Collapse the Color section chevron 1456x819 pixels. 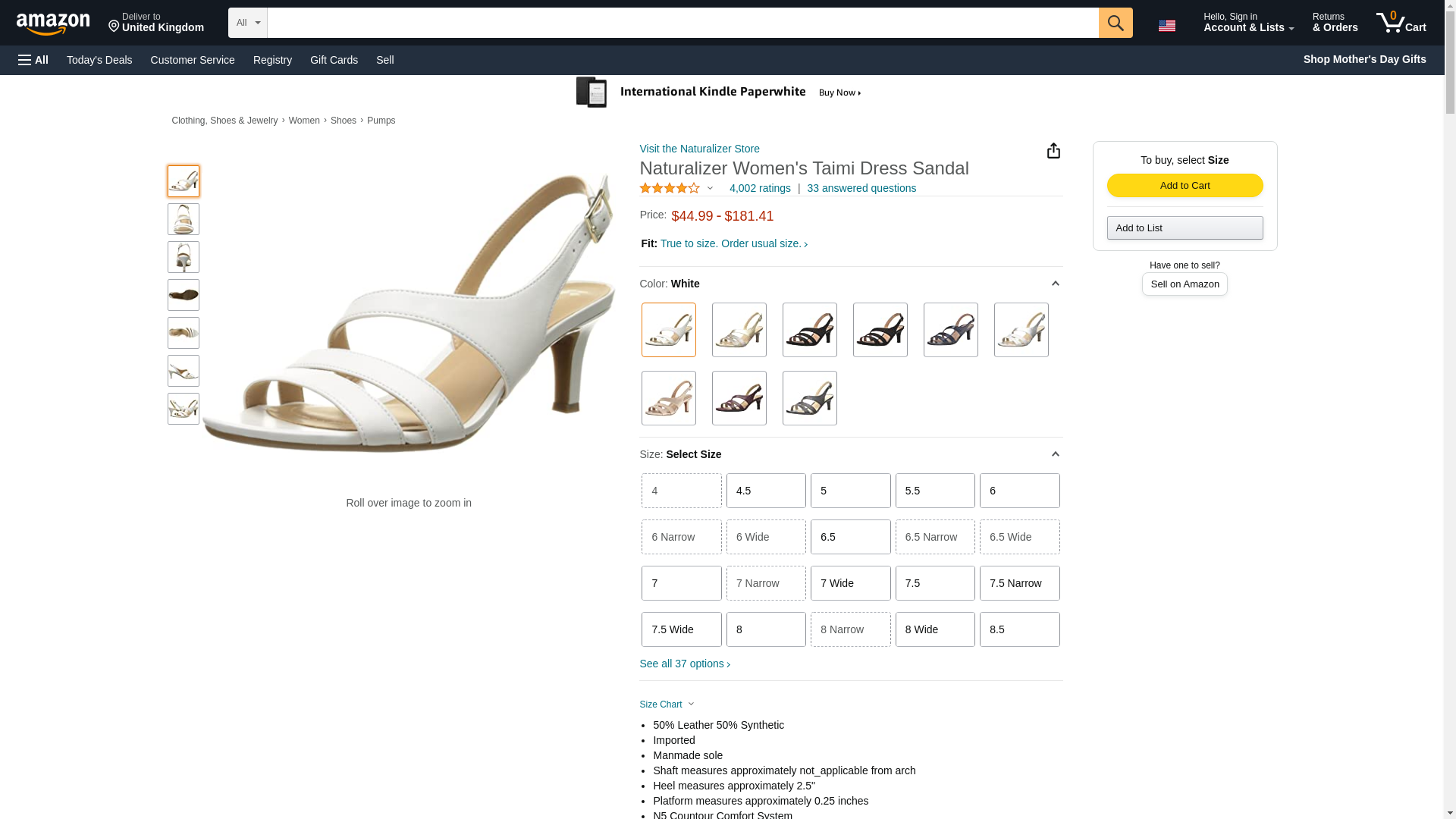1055,284
